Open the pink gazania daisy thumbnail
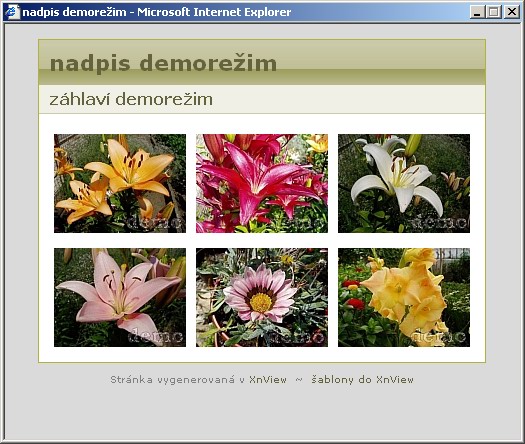Viewport: 525px width, 444px height. click(262, 297)
